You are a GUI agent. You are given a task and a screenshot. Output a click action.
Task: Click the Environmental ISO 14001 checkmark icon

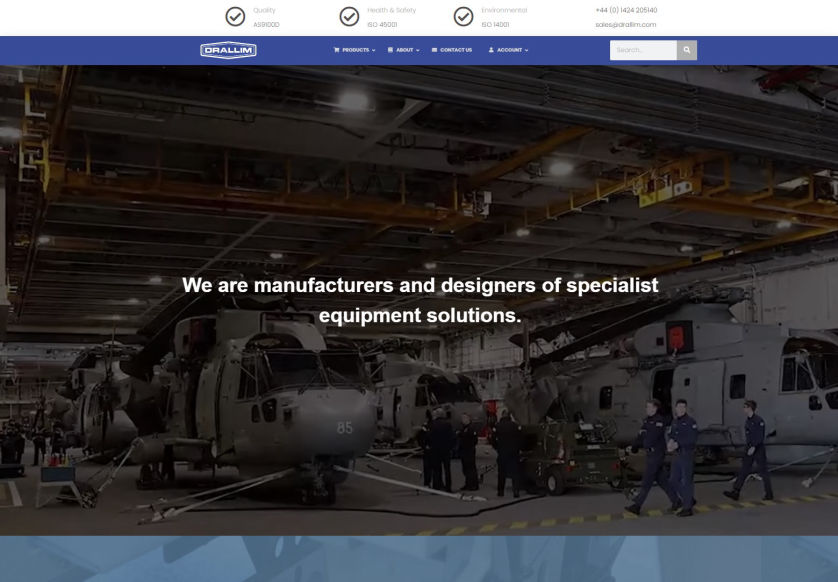(463, 17)
